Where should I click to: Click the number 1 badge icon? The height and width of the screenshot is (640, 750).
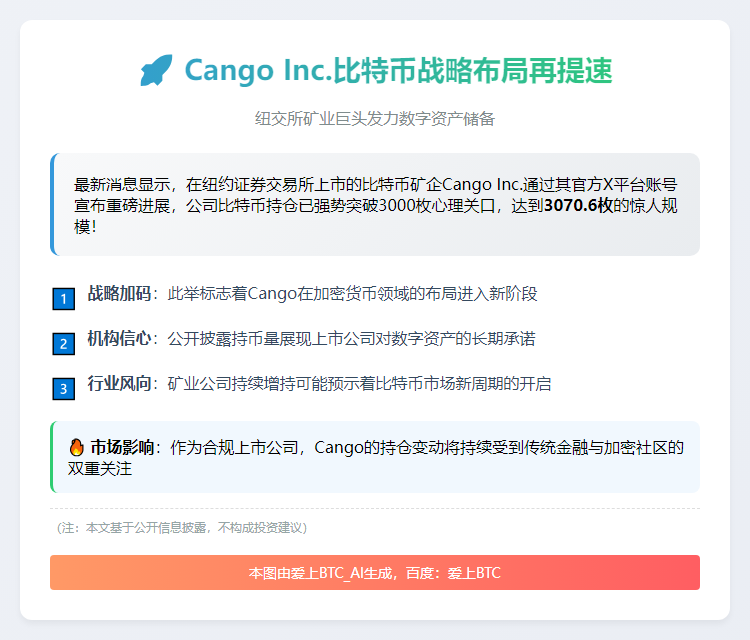pos(64,299)
